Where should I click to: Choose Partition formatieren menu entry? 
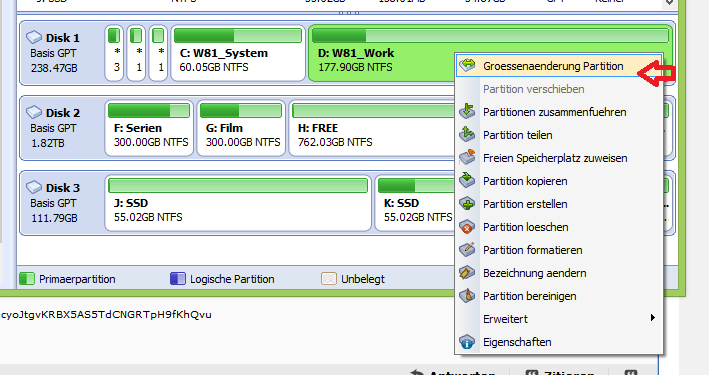pos(559,250)
